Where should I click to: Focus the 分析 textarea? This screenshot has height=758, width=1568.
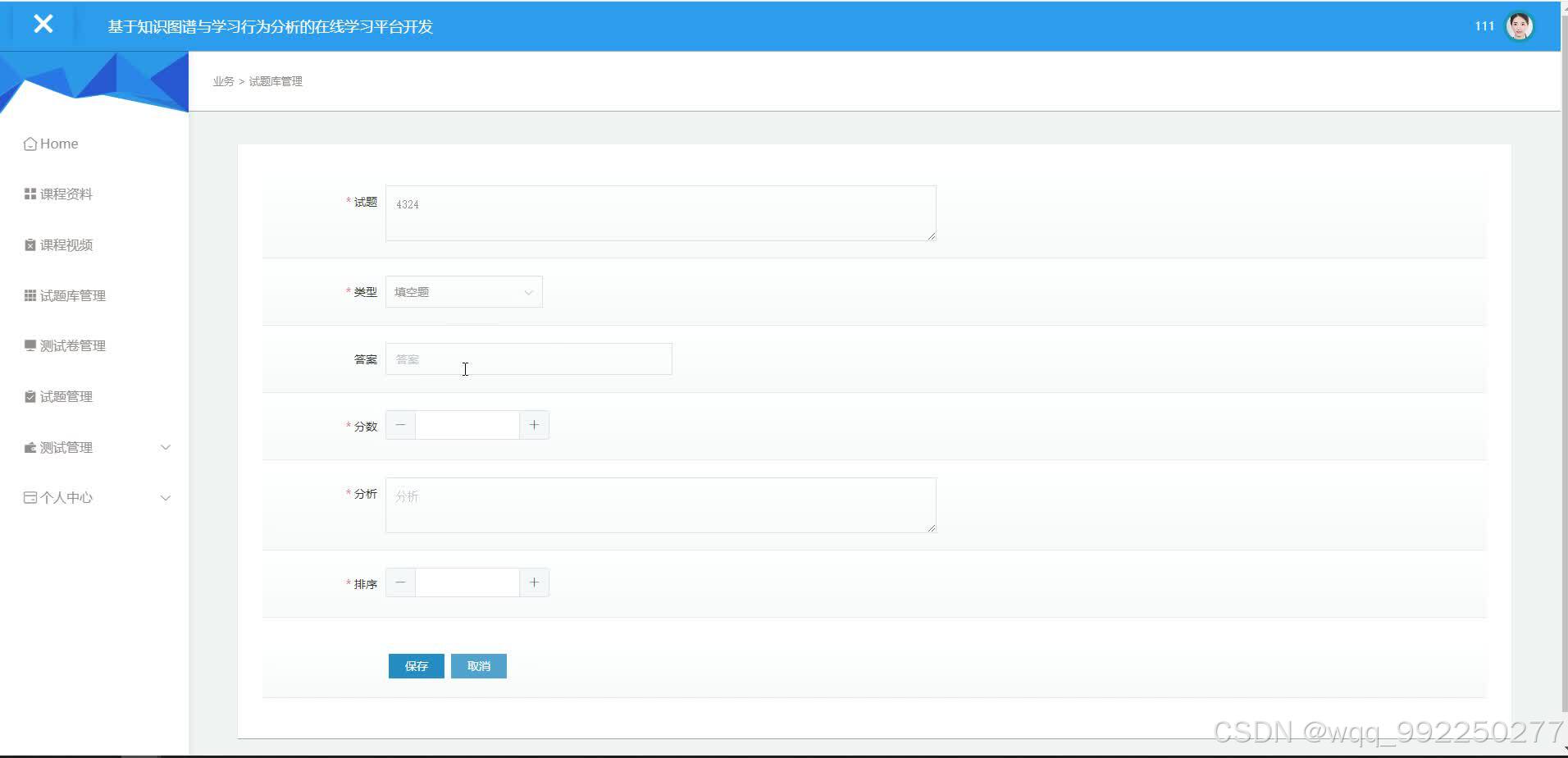(661, 505)
